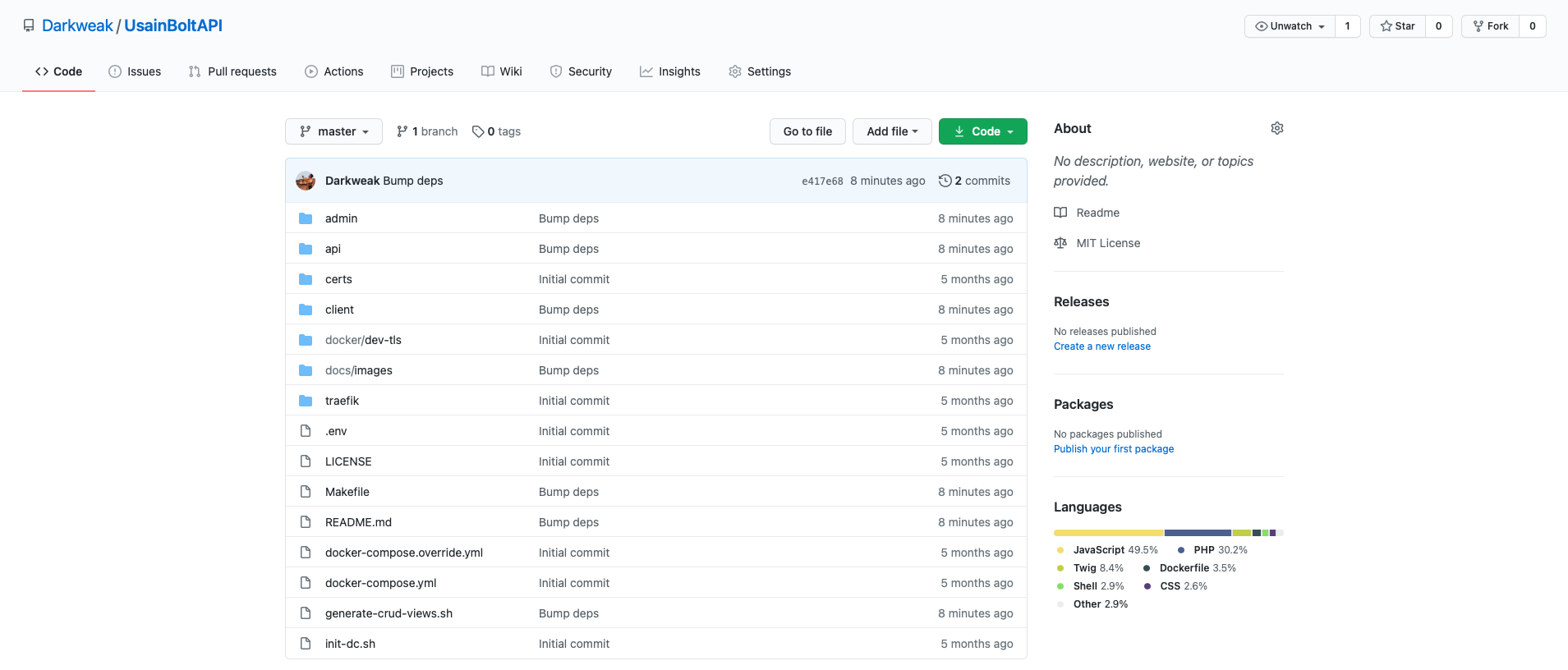View the Insights tab

point(670,71)
